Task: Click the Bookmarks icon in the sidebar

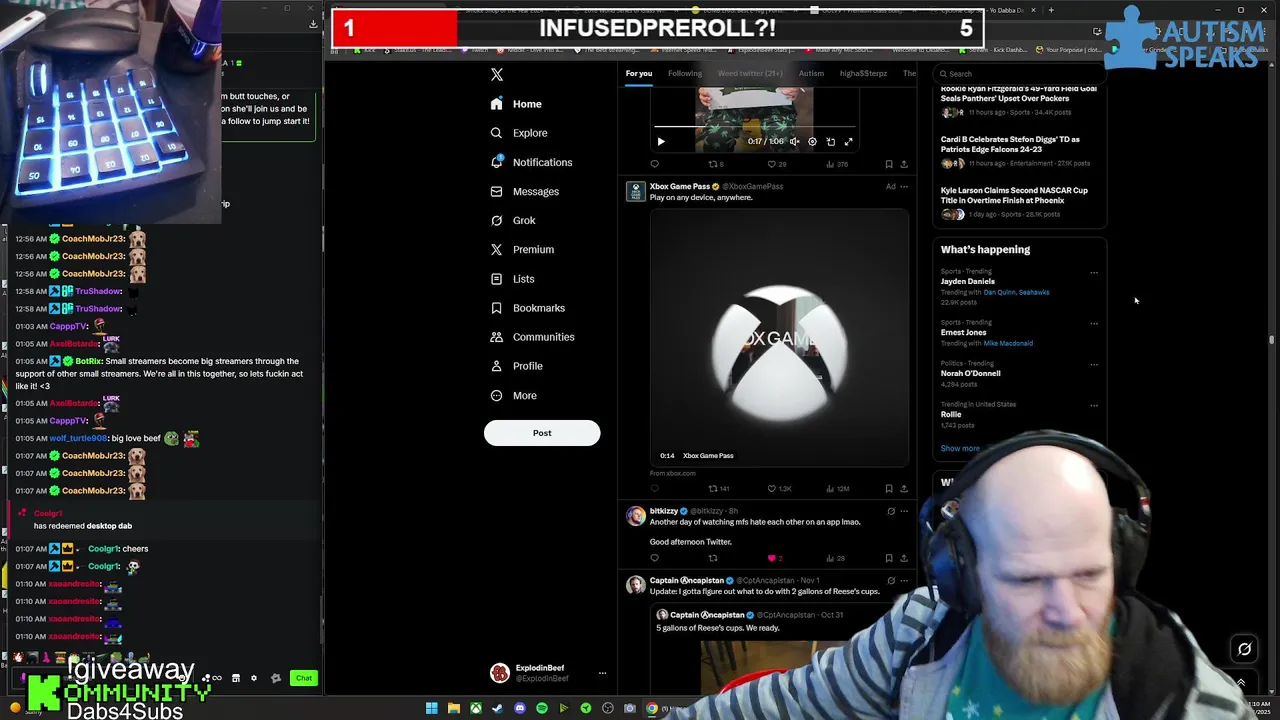Action: click(x=497, y=308)
